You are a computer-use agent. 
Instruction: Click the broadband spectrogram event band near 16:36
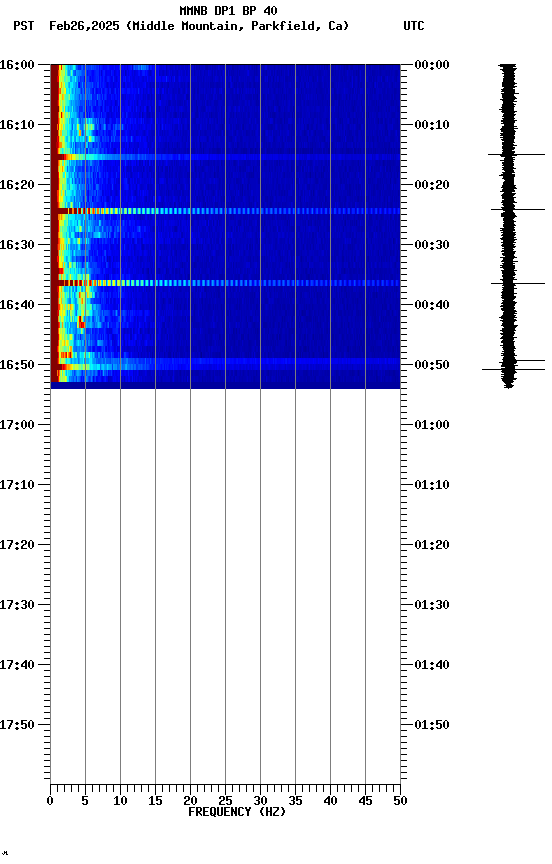225,283
